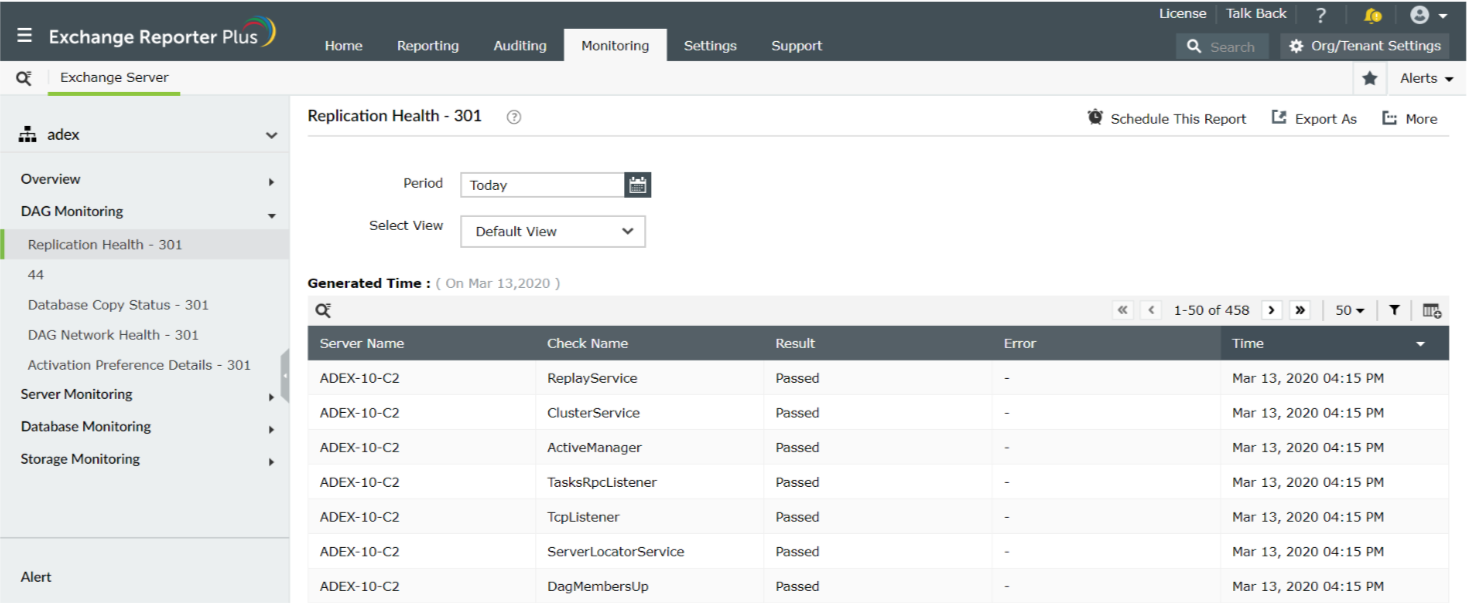Open the Alerts dropdown
Viewport: 1473px width, 603px height.
(x=1424, y=78)
